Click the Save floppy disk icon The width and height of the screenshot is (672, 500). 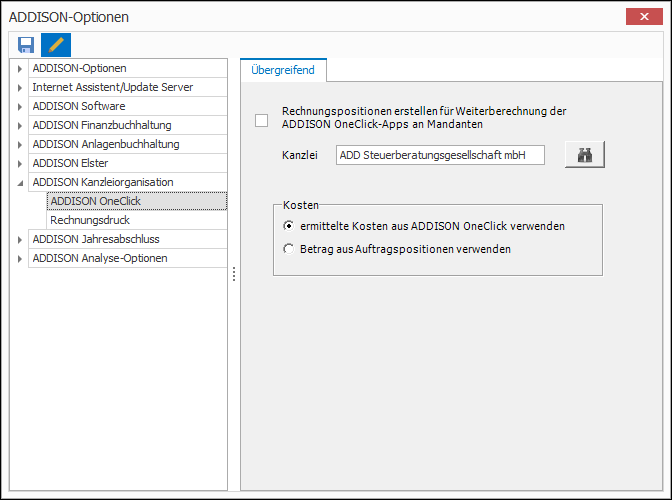(x=26, y=45)
